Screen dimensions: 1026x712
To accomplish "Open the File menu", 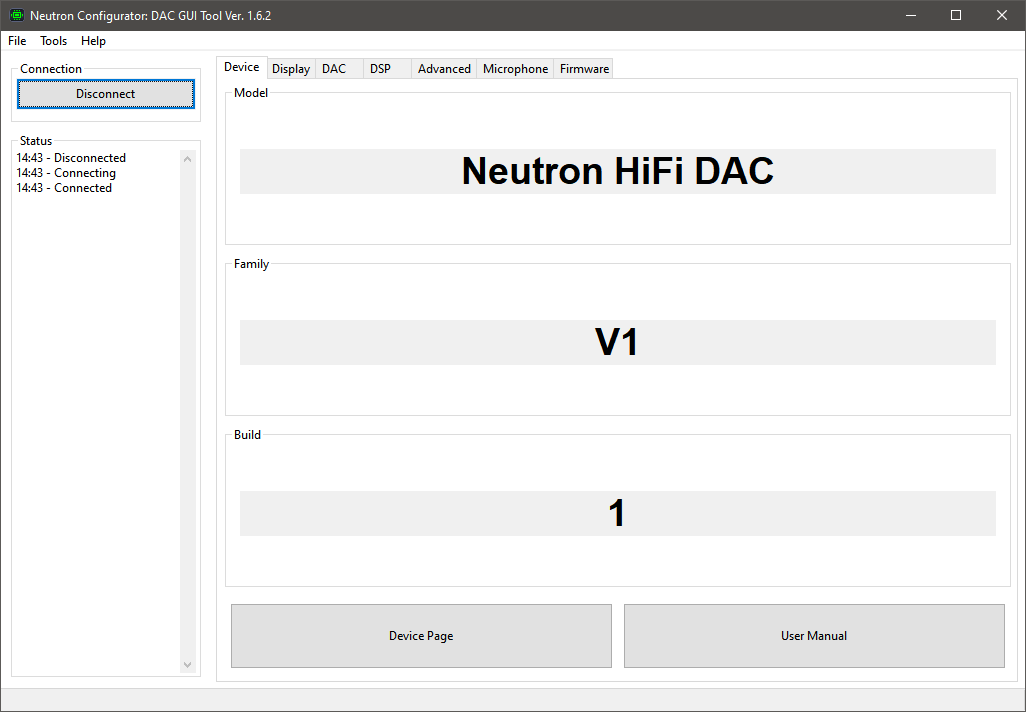I will (16, 41).
